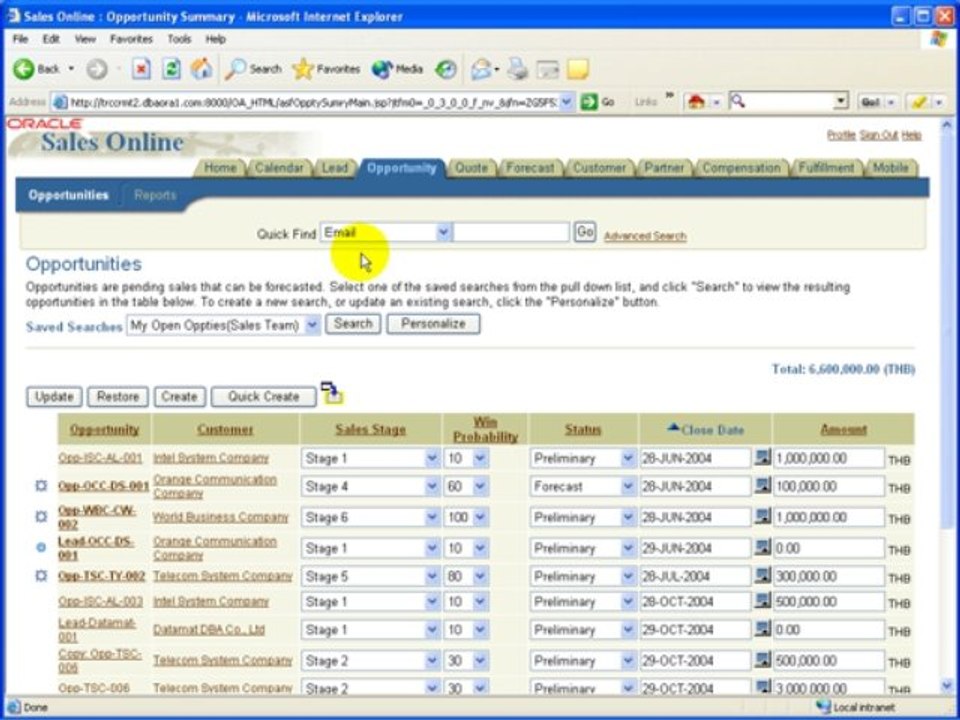Screen dimensions: 960x720
Task: Open the Reports subtab
Action: point(155,195)
